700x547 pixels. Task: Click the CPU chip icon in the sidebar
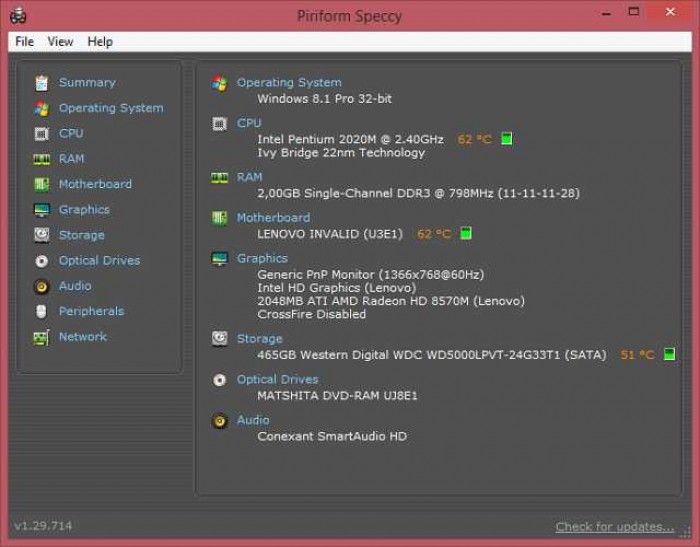point(42,134)
